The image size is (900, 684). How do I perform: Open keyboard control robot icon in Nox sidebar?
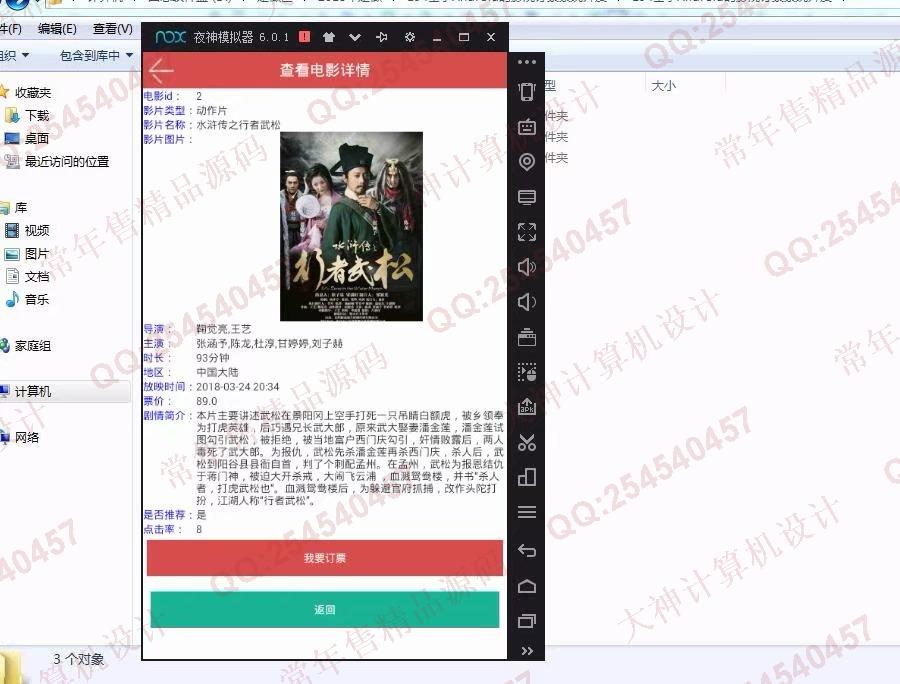point(526,126)
